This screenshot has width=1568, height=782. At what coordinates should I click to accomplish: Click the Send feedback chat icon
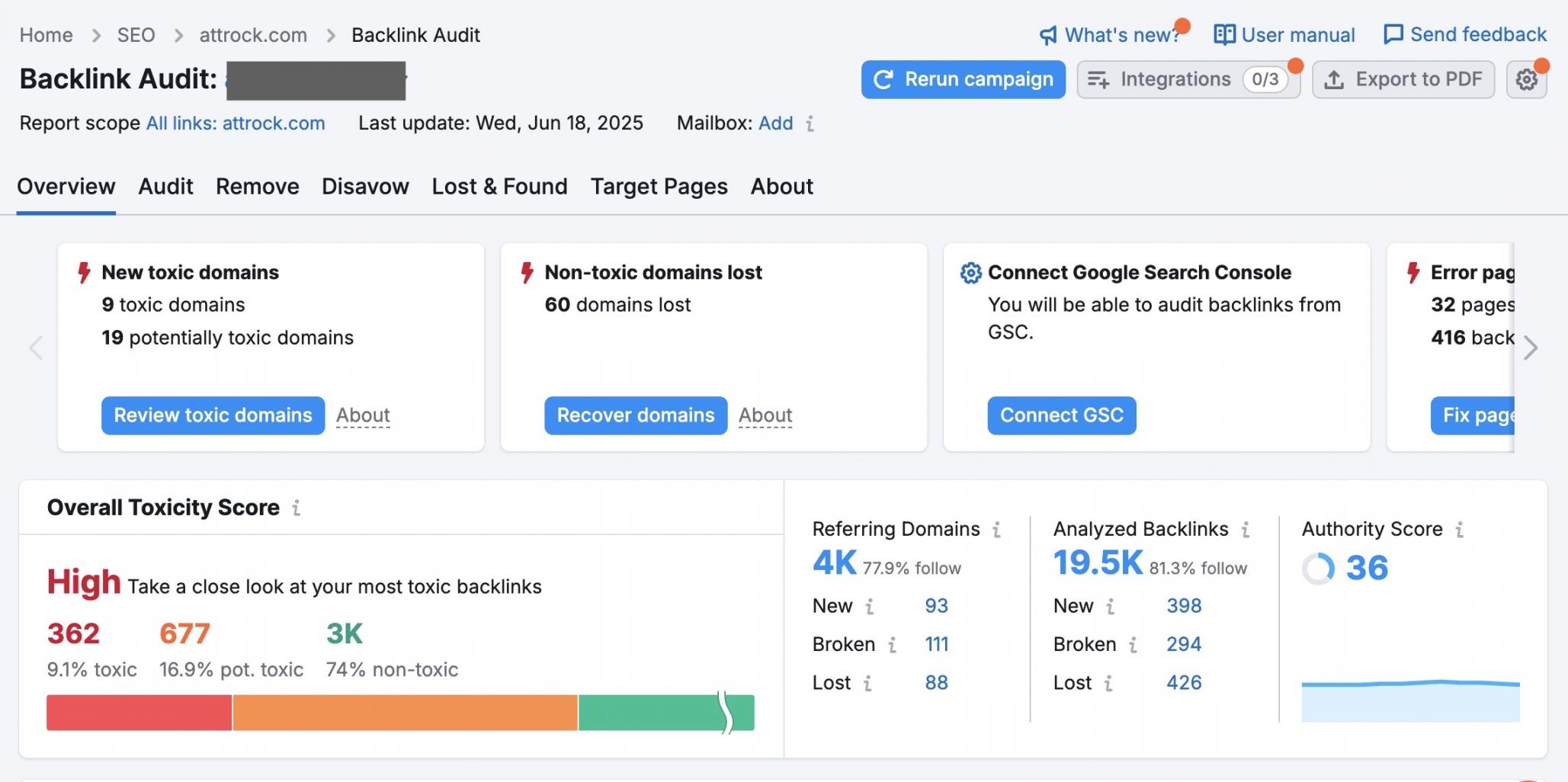tap(1393, 34)
